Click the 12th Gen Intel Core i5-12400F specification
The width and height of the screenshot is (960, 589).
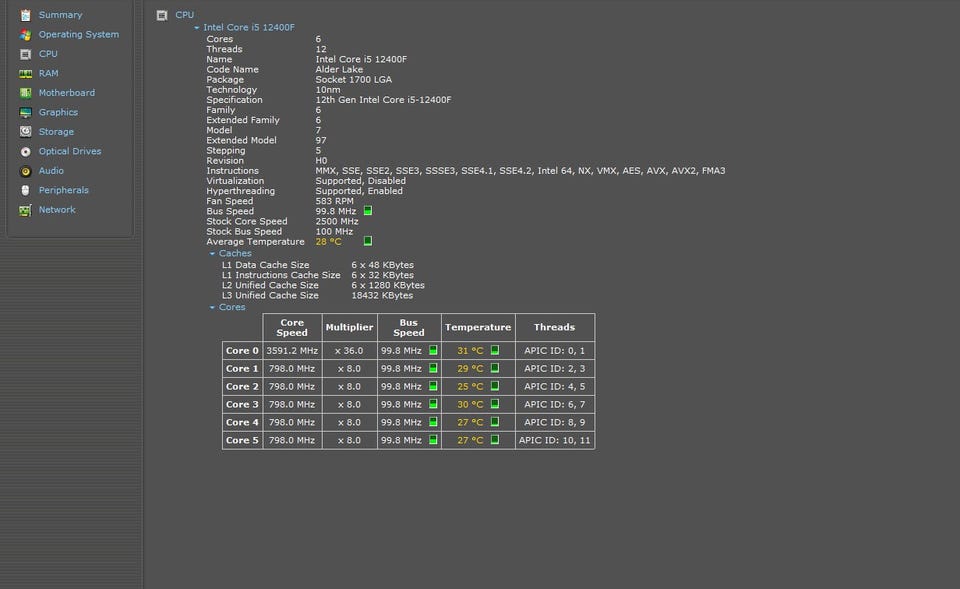[x=383, y=100]
